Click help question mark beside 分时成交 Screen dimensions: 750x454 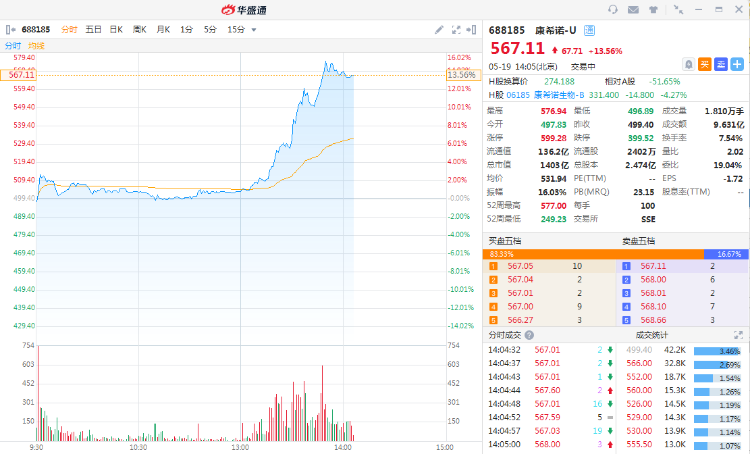(x=529, y=335)
